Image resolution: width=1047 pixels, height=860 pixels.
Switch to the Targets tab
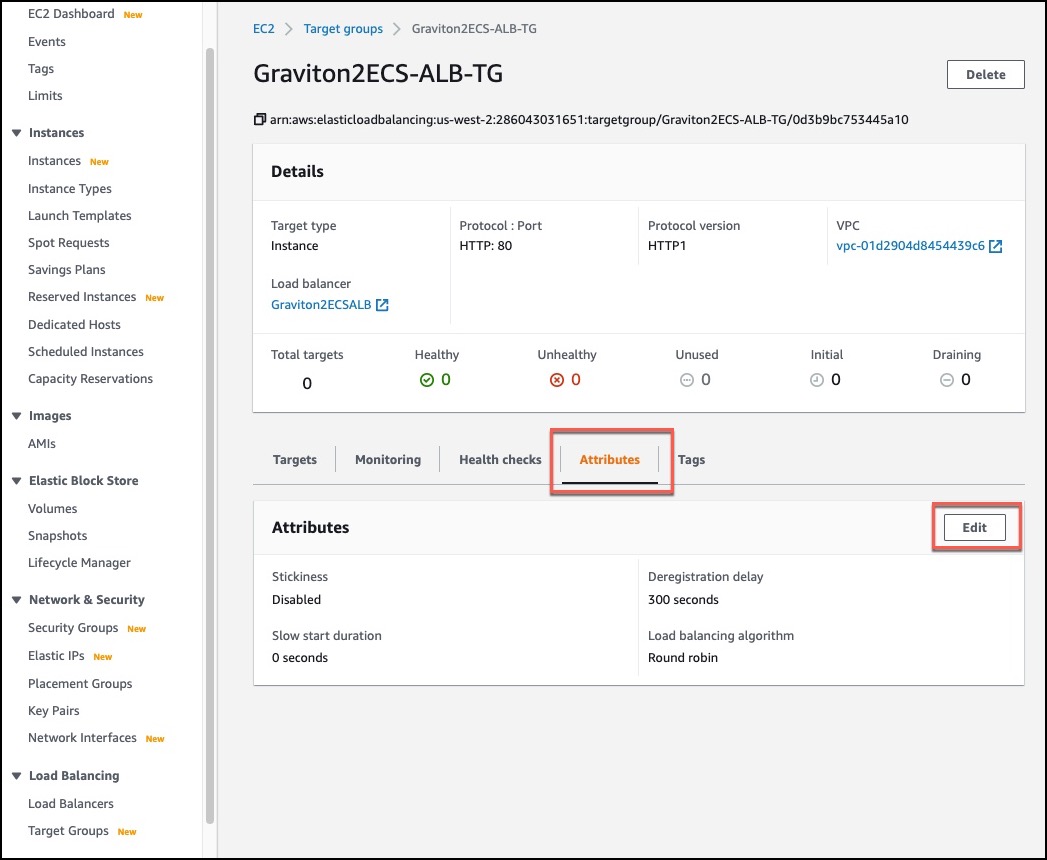(x=294, y=459)
